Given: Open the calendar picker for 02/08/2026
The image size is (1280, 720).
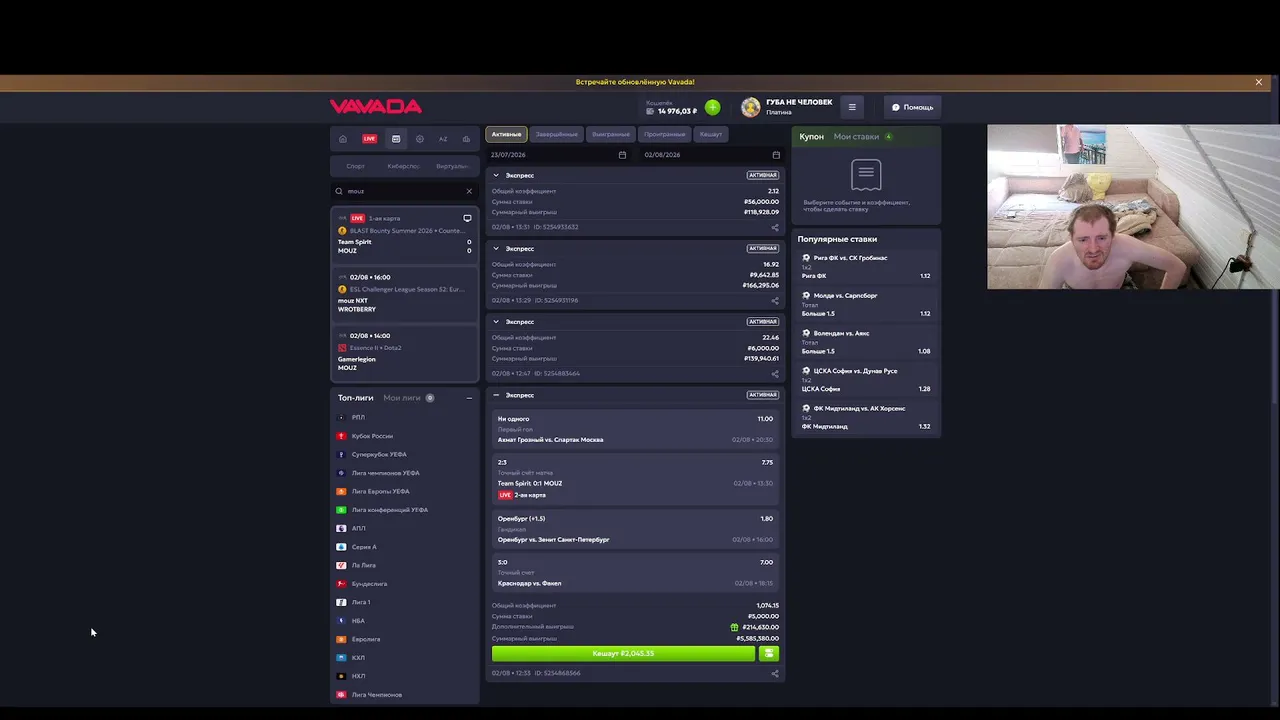Looking at the screenshot, I should tap(776, 155).
